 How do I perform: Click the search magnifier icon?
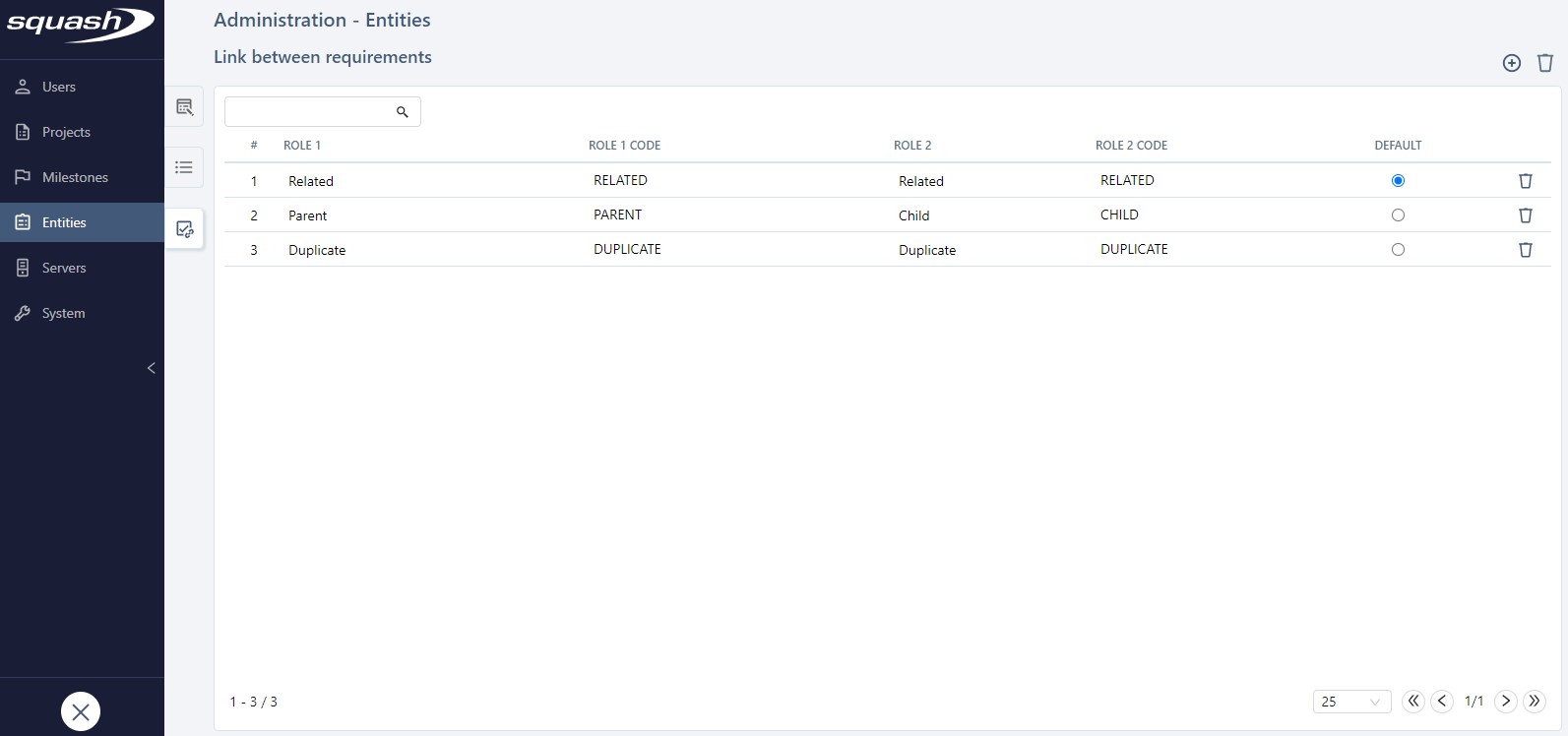402,112
